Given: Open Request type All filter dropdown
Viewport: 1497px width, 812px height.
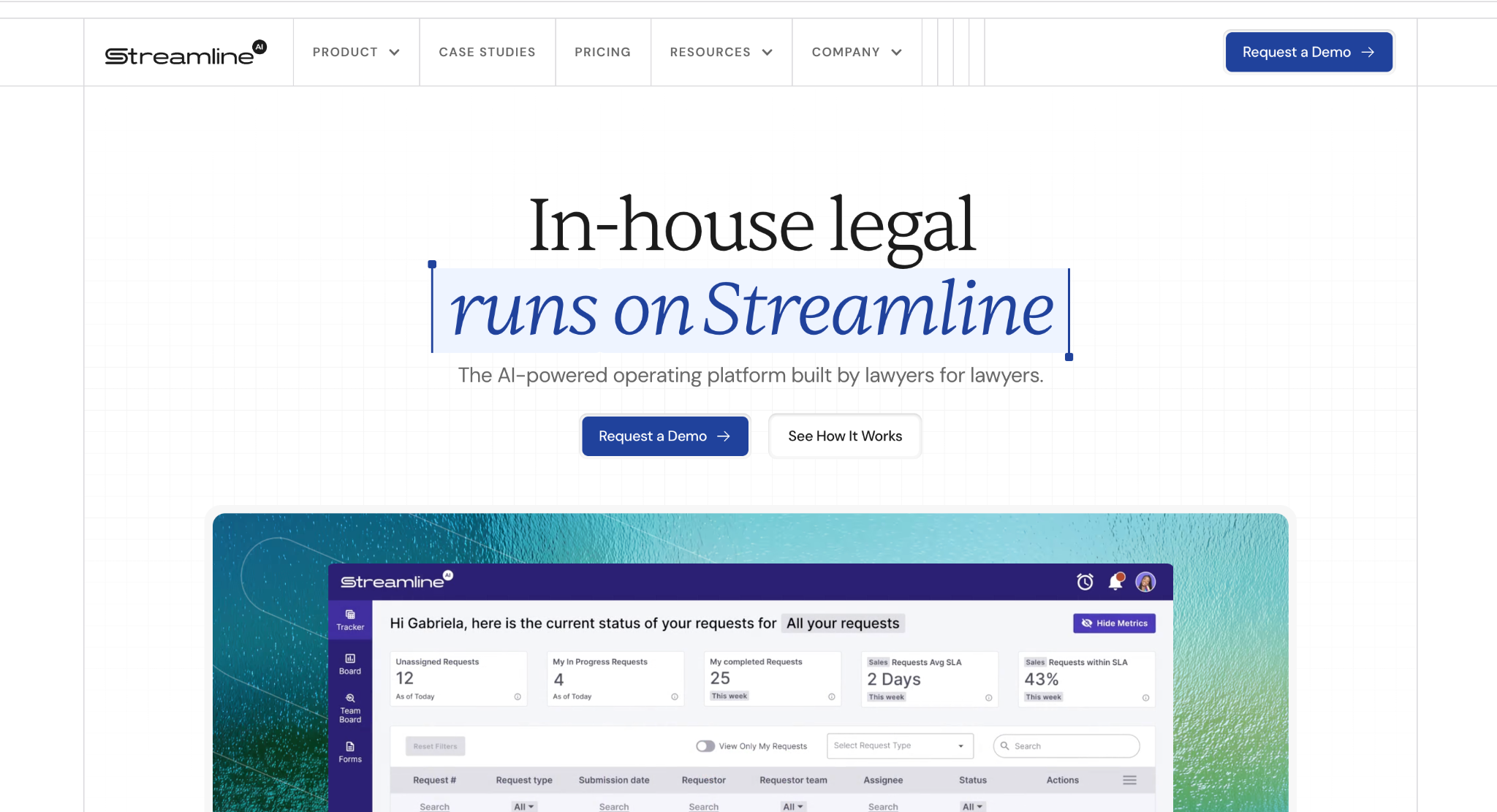Looking at the screenshot, I should pyautogui.click(x=524, y=806).
